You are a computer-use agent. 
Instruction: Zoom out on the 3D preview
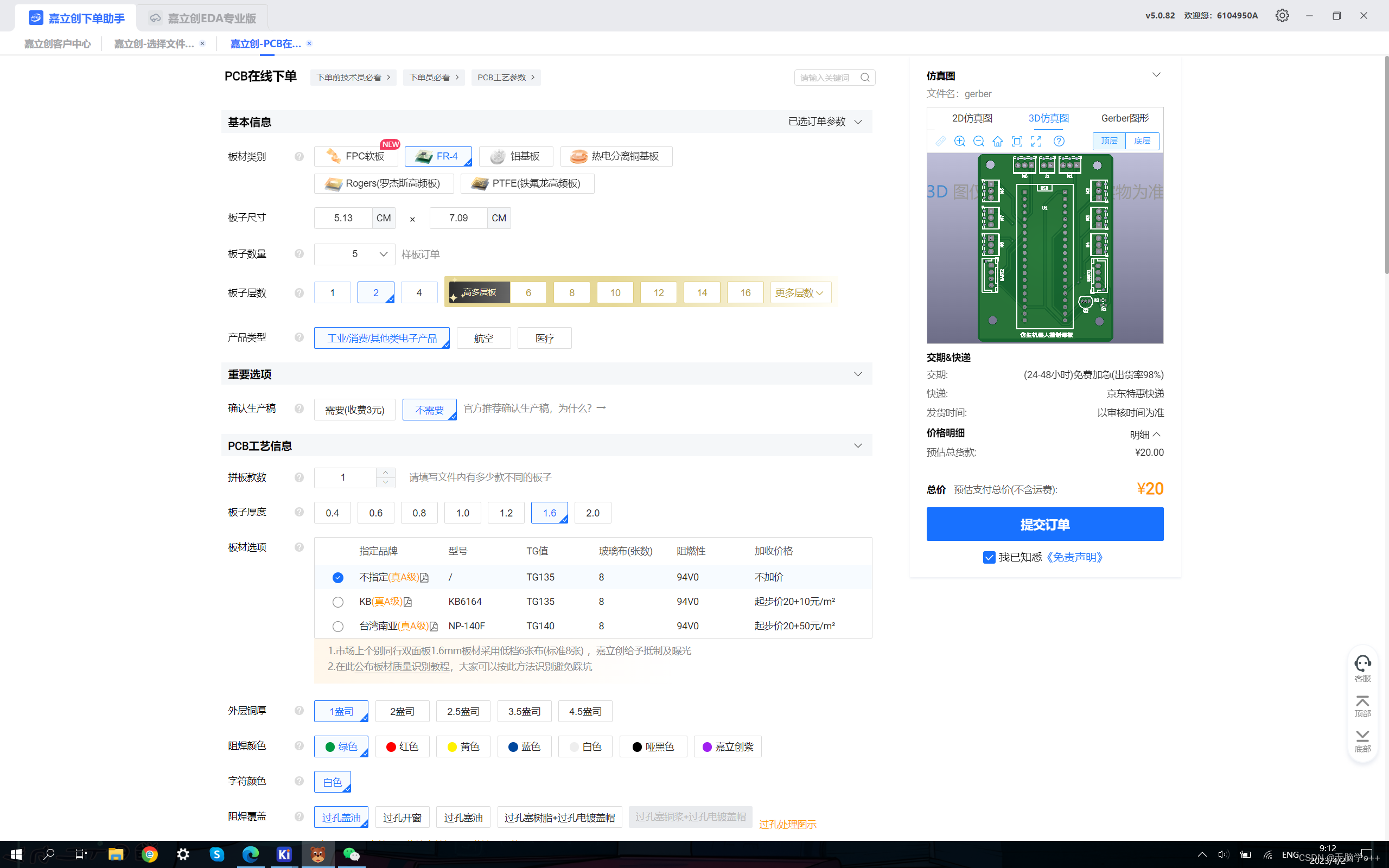pyautogui.click(x=979, y=141)
